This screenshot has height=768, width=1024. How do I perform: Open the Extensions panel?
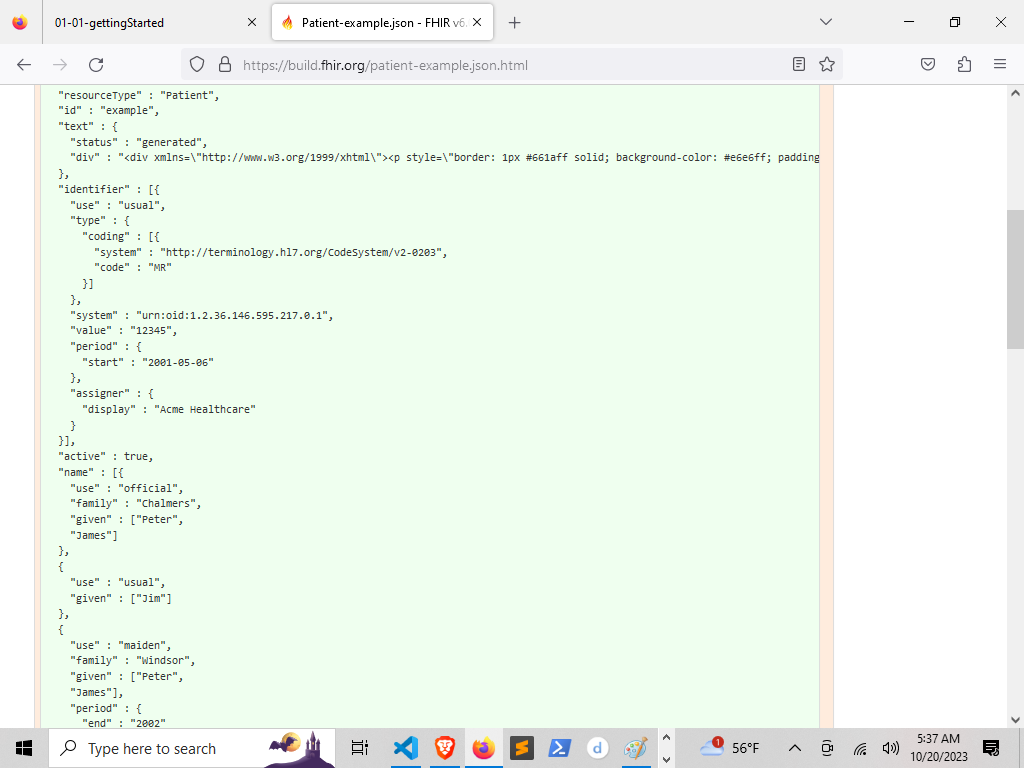click(964, 64)
